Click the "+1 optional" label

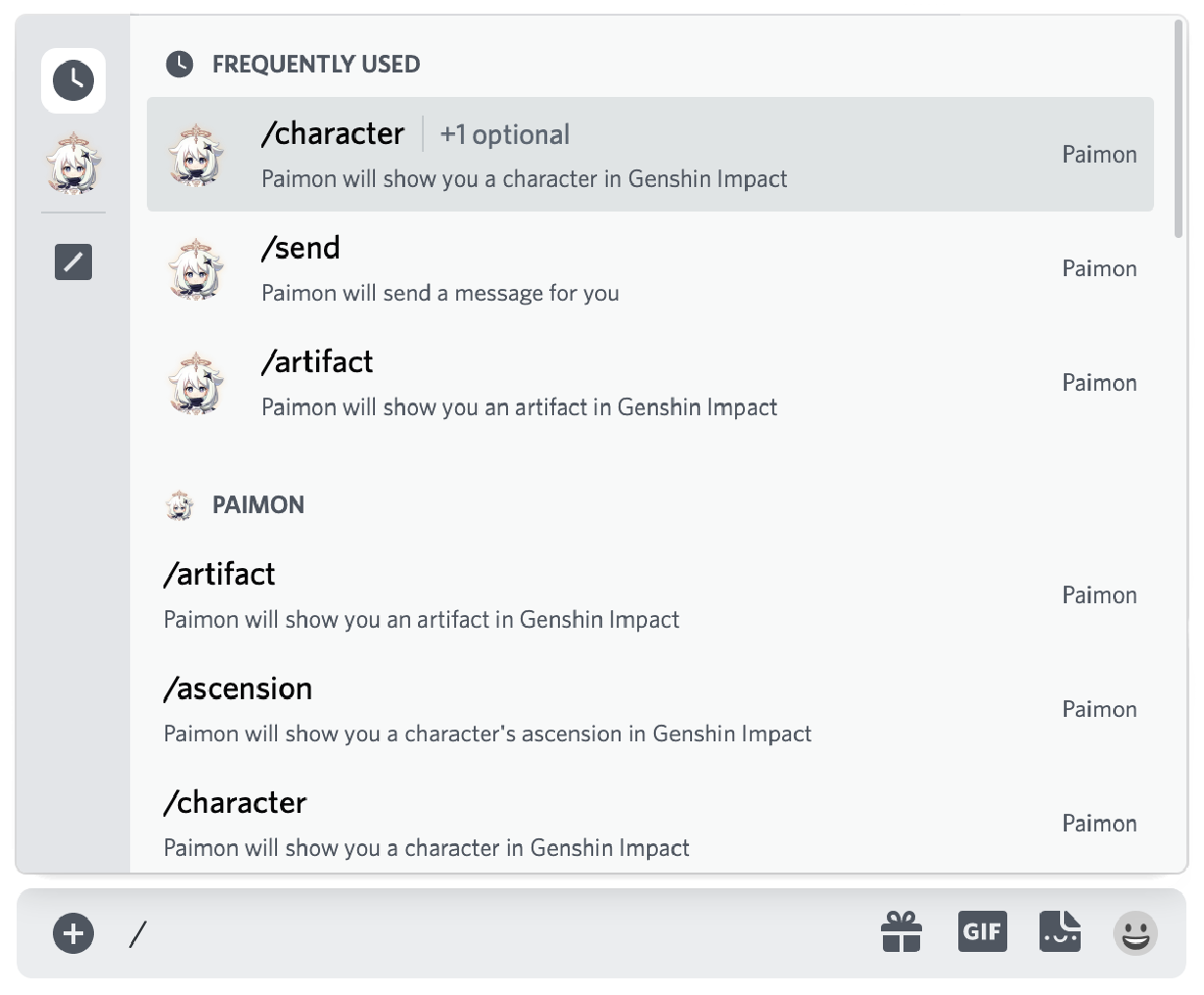pyautogui.click(x=504, y=135)
